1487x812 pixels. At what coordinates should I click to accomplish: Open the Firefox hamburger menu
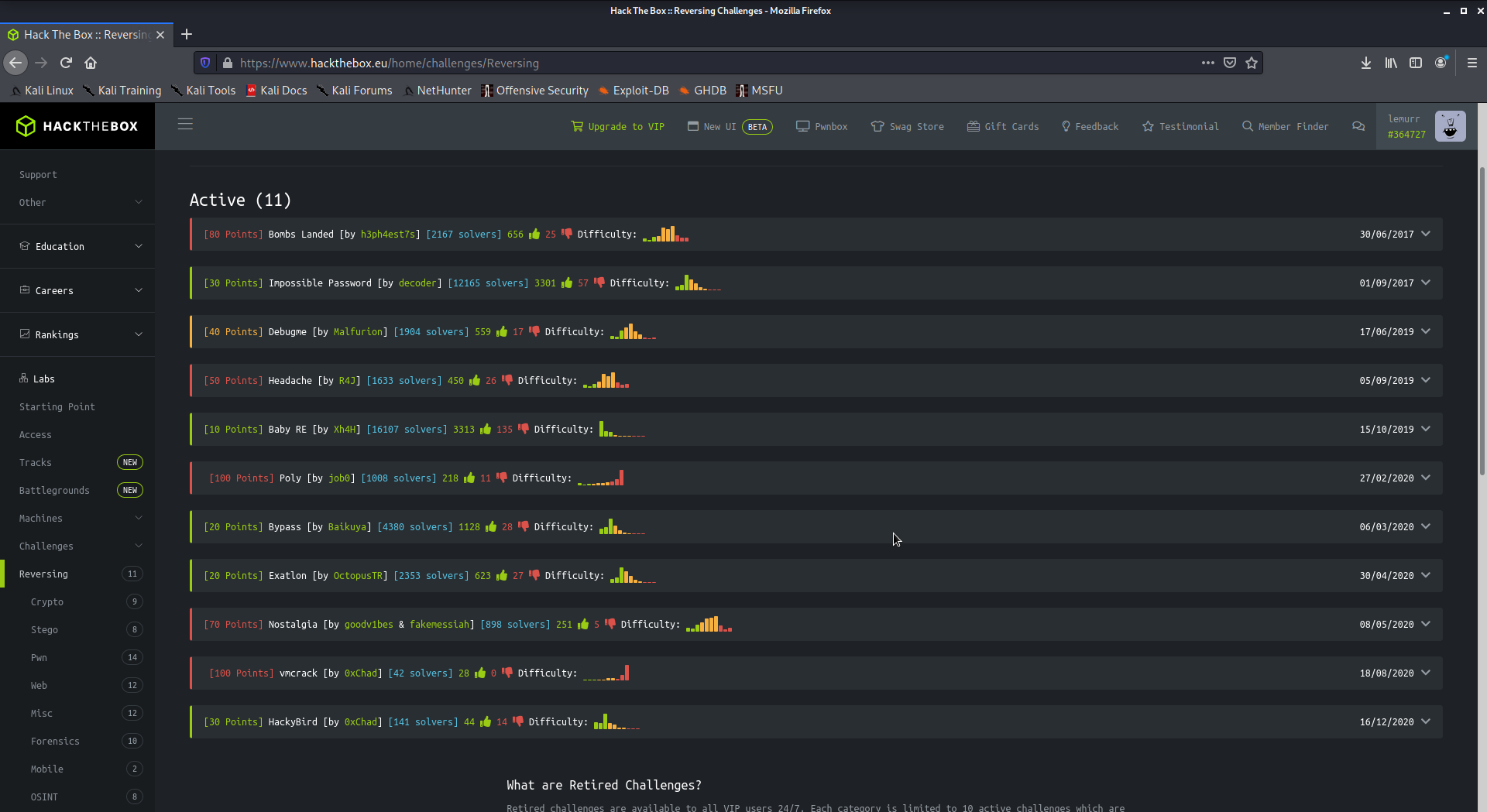tap(1472, 63)
